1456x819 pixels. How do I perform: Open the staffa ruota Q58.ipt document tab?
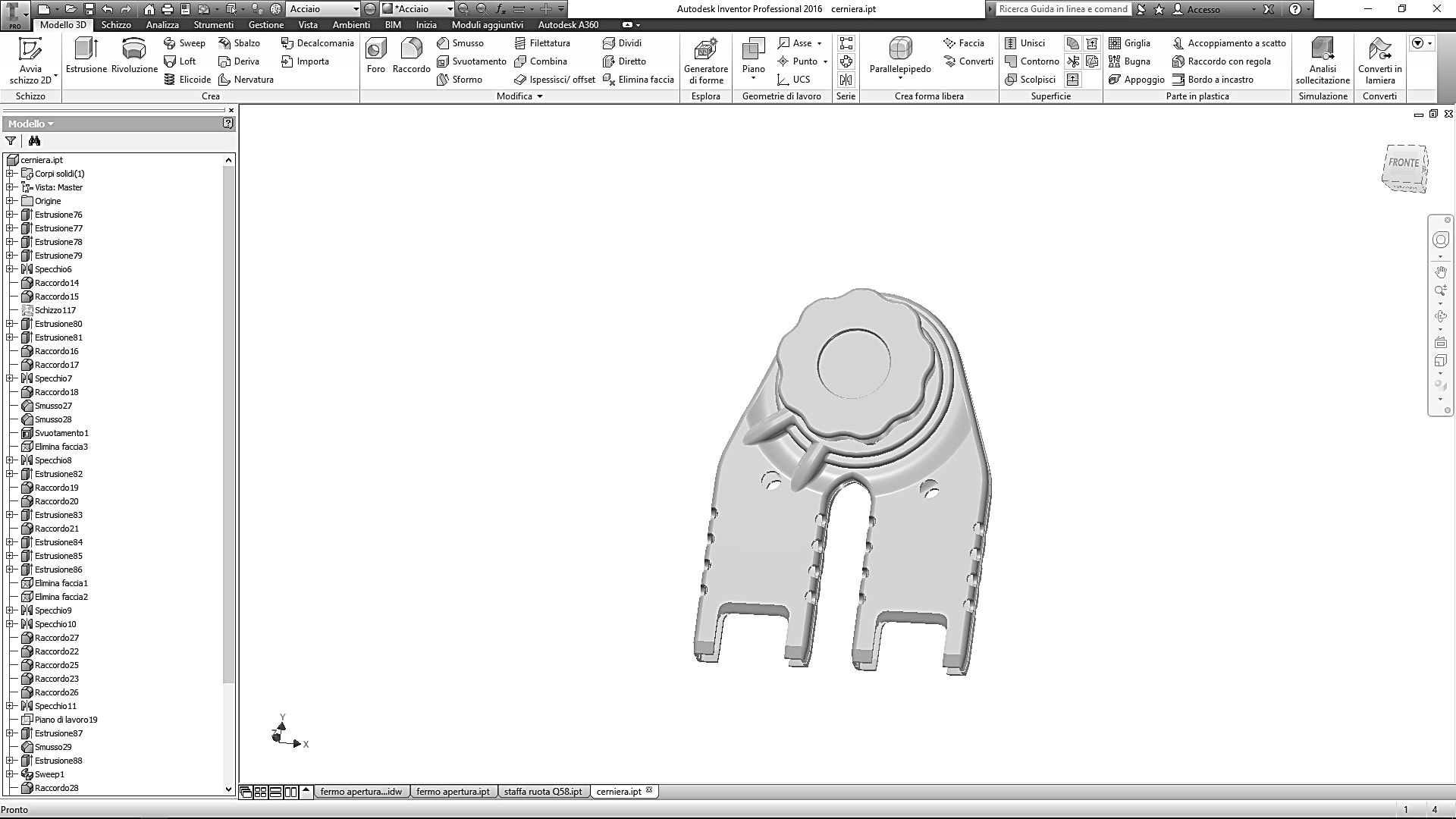(543, 792)
